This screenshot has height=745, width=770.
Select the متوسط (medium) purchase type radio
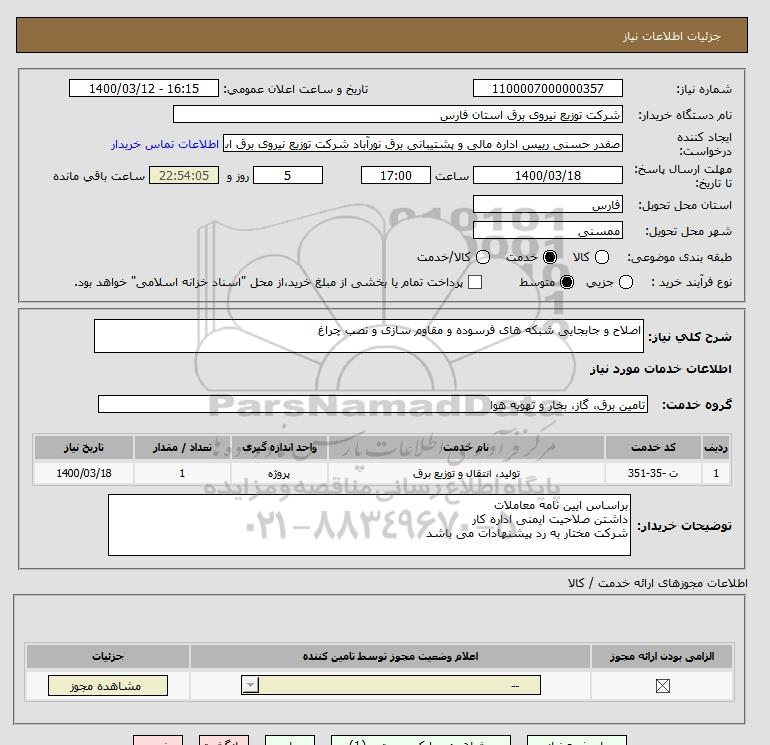point(567,282)
